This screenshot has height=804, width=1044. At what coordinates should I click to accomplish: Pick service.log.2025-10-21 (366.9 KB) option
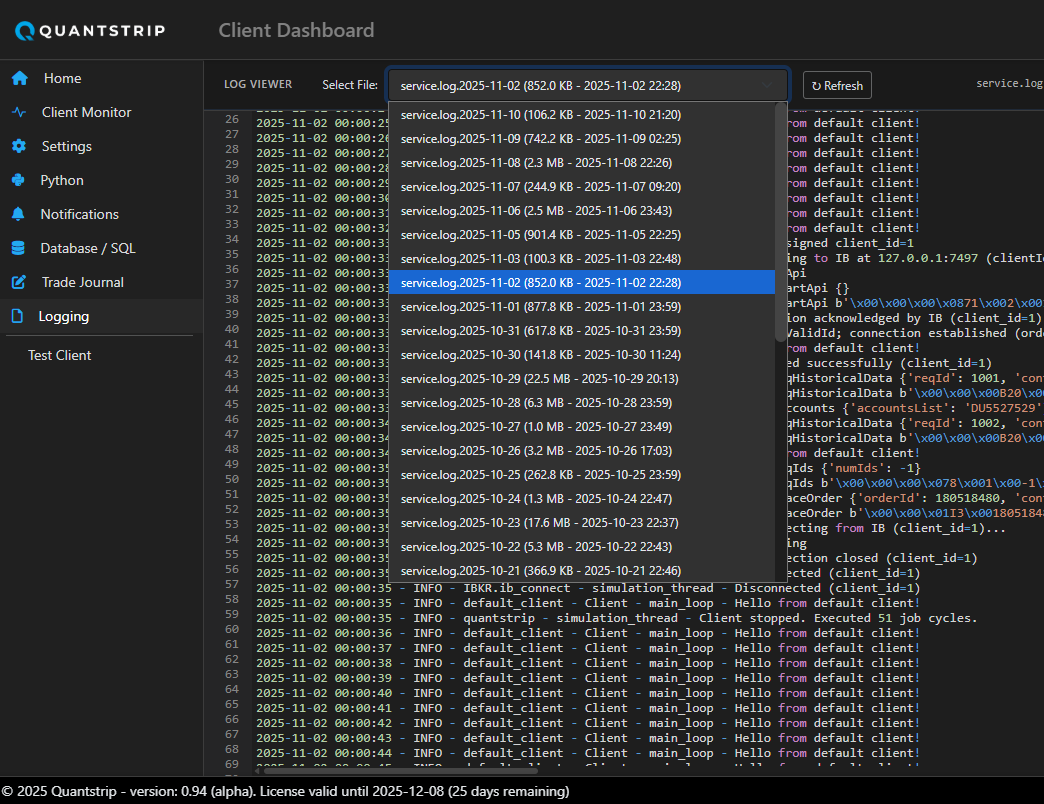tap(582, 570)
